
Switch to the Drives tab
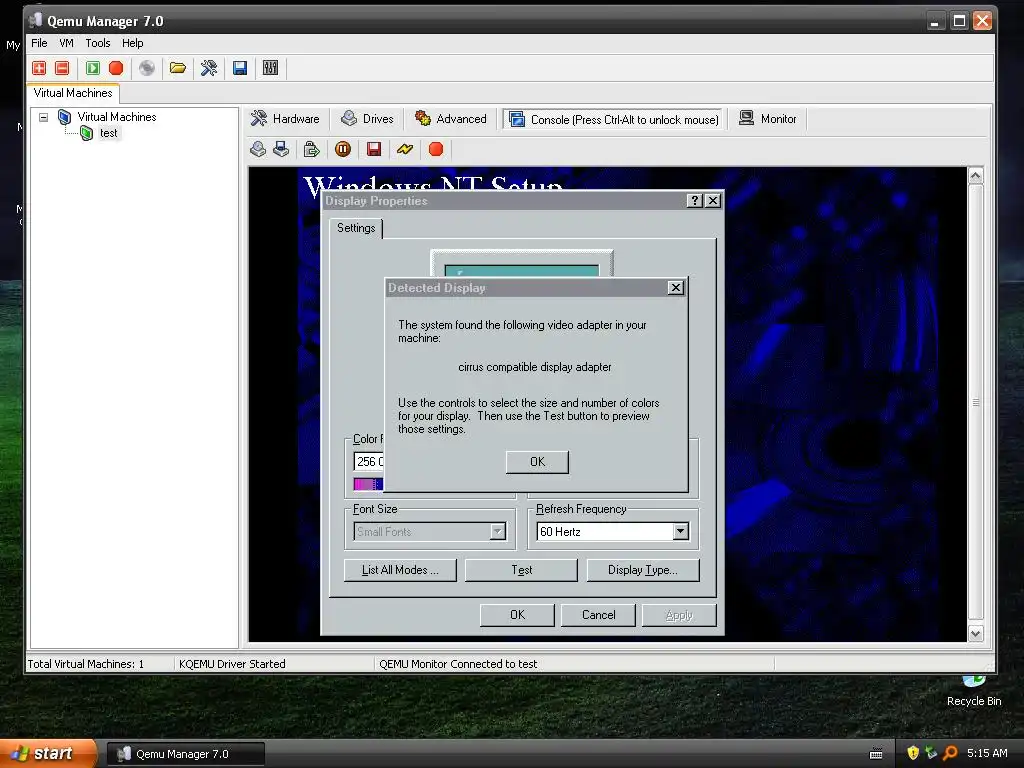368,119
